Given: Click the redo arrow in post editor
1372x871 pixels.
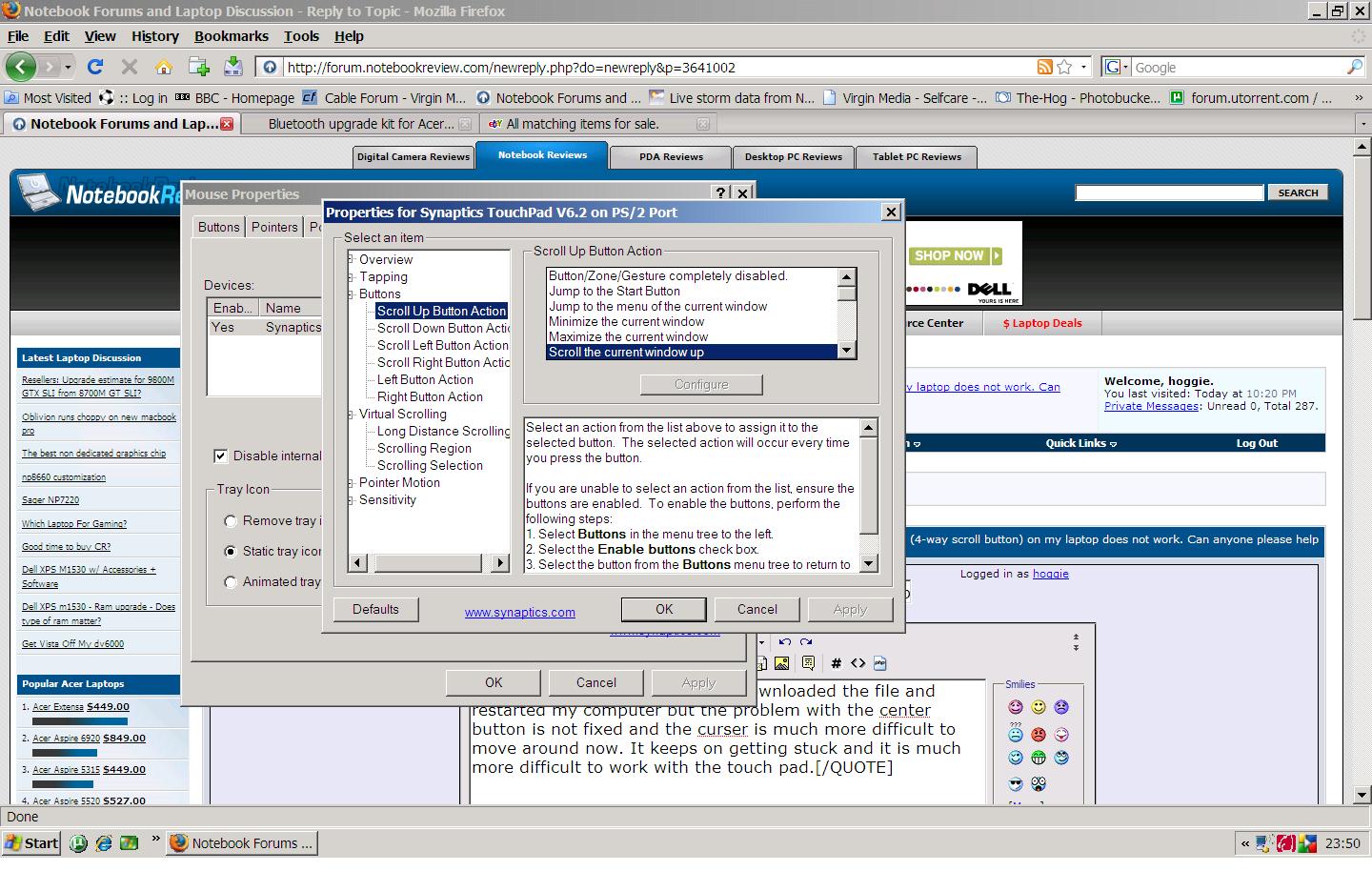Looking at the screenshot, I should click(x=806, y=642).
